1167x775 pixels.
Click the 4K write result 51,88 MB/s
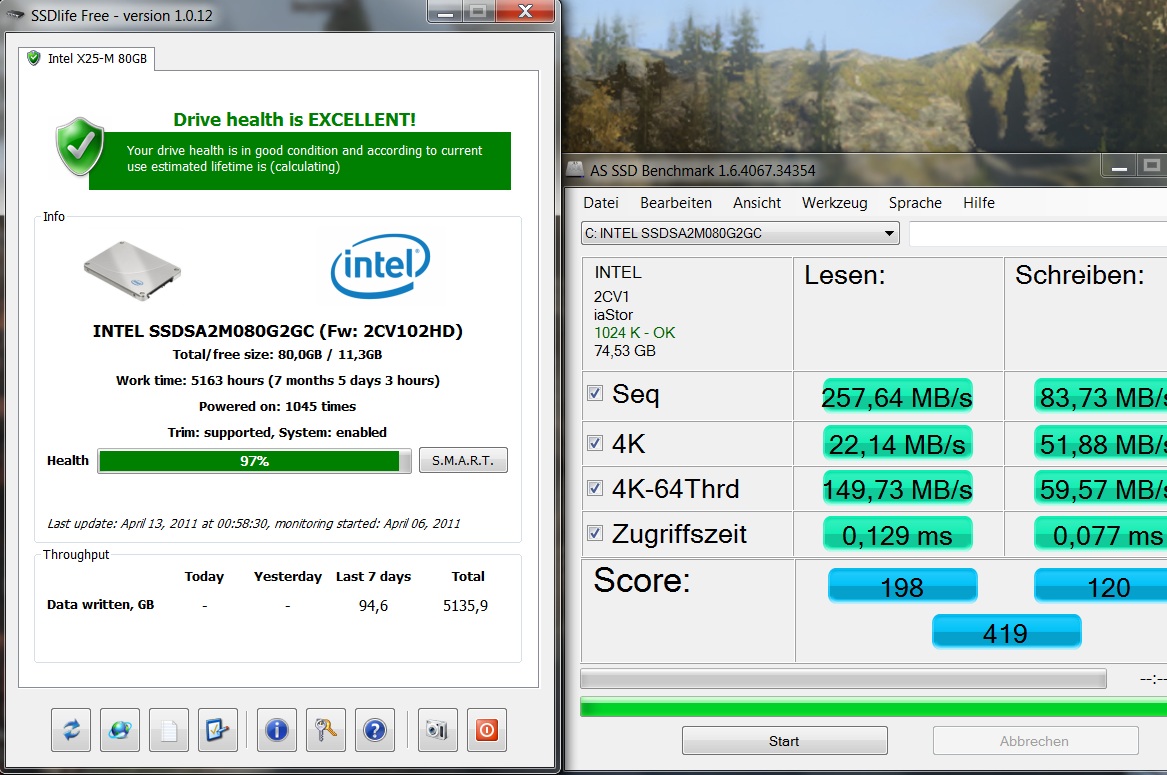1102,444
